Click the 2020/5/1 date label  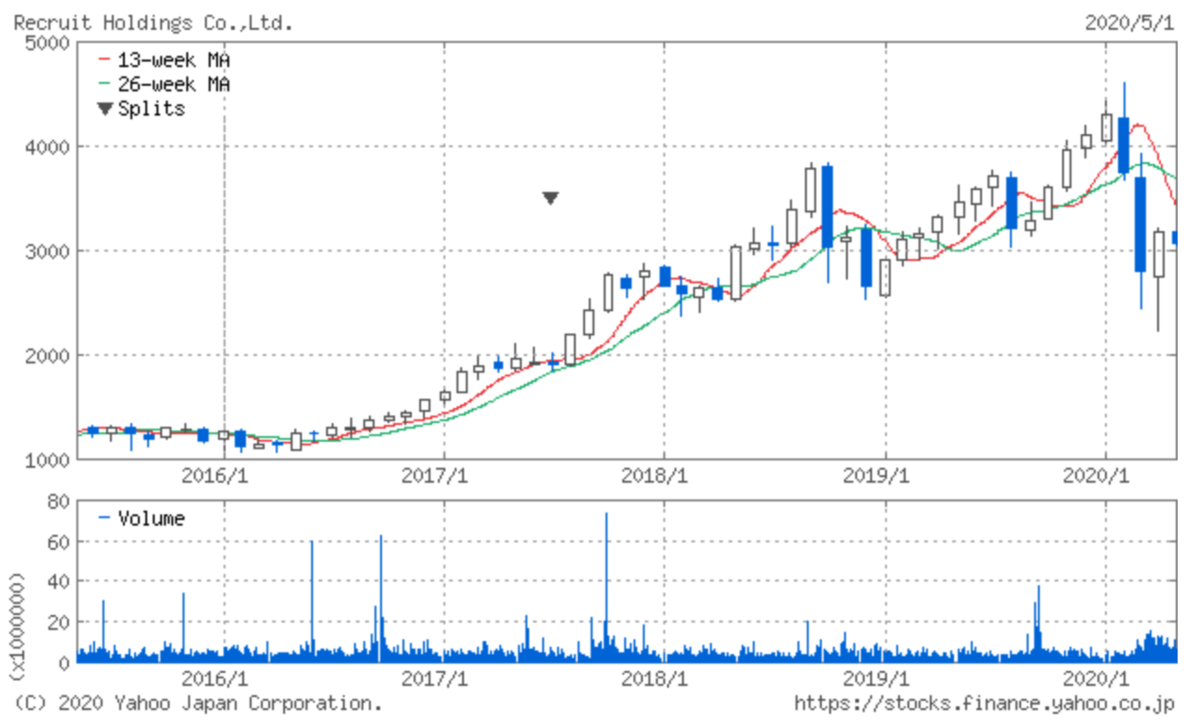[x=1129, y=22]
